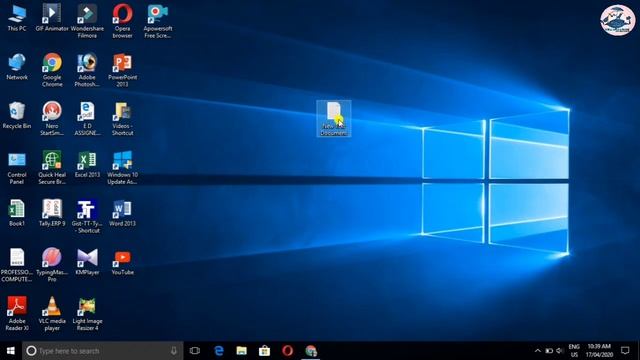Screen dimensions: 640x360
Task: Select the Network desktop icon
Action: [17, 67]
